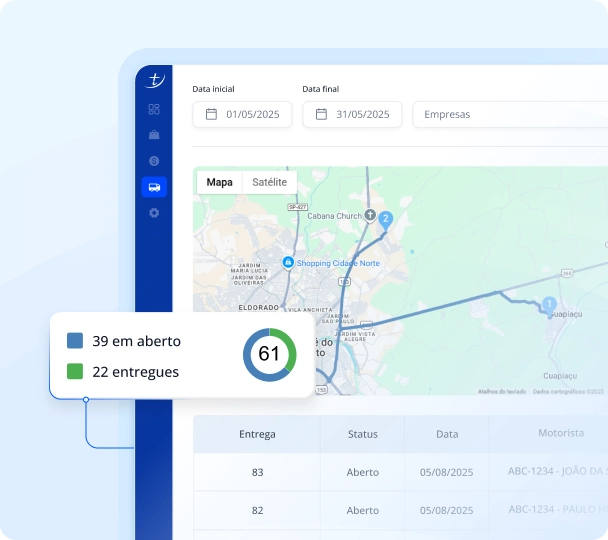Click the donut chart showing 61
Viewport: 608px width, 540px height.
[x=269, y=354]
